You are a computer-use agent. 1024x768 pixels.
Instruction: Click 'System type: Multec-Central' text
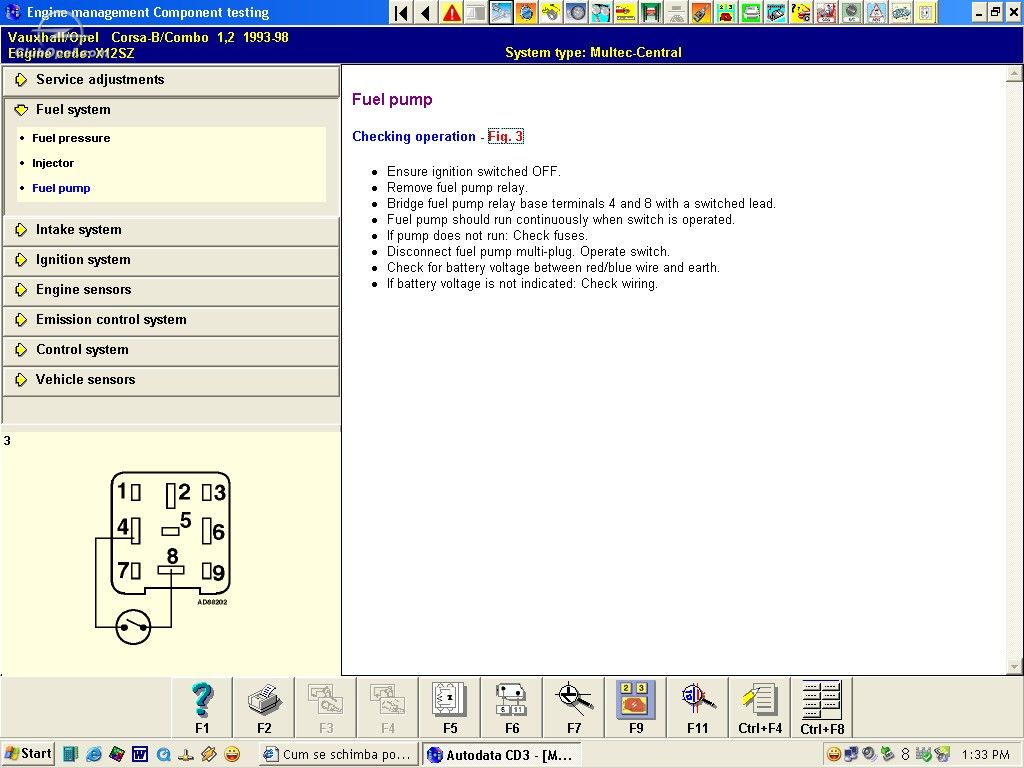tap(593, 53)
